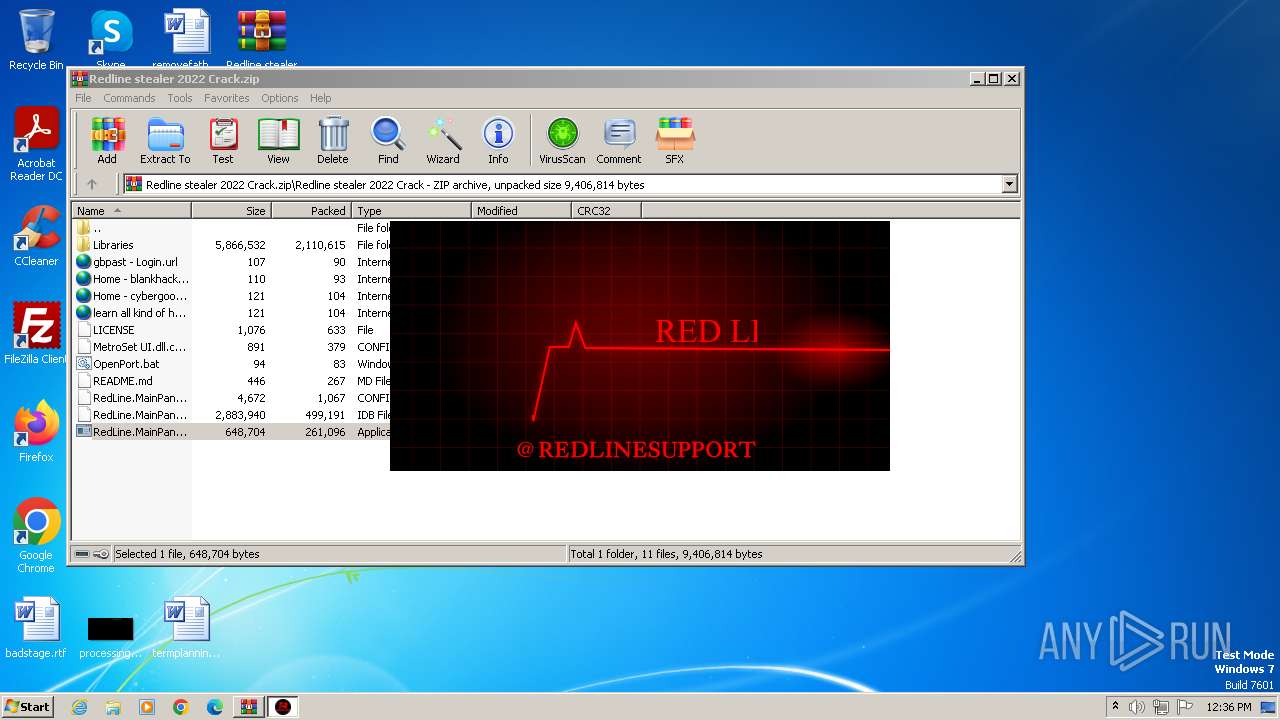1280x720 pixels.
Task: Open the Comment toolbar icon
Action: (619, 140)
